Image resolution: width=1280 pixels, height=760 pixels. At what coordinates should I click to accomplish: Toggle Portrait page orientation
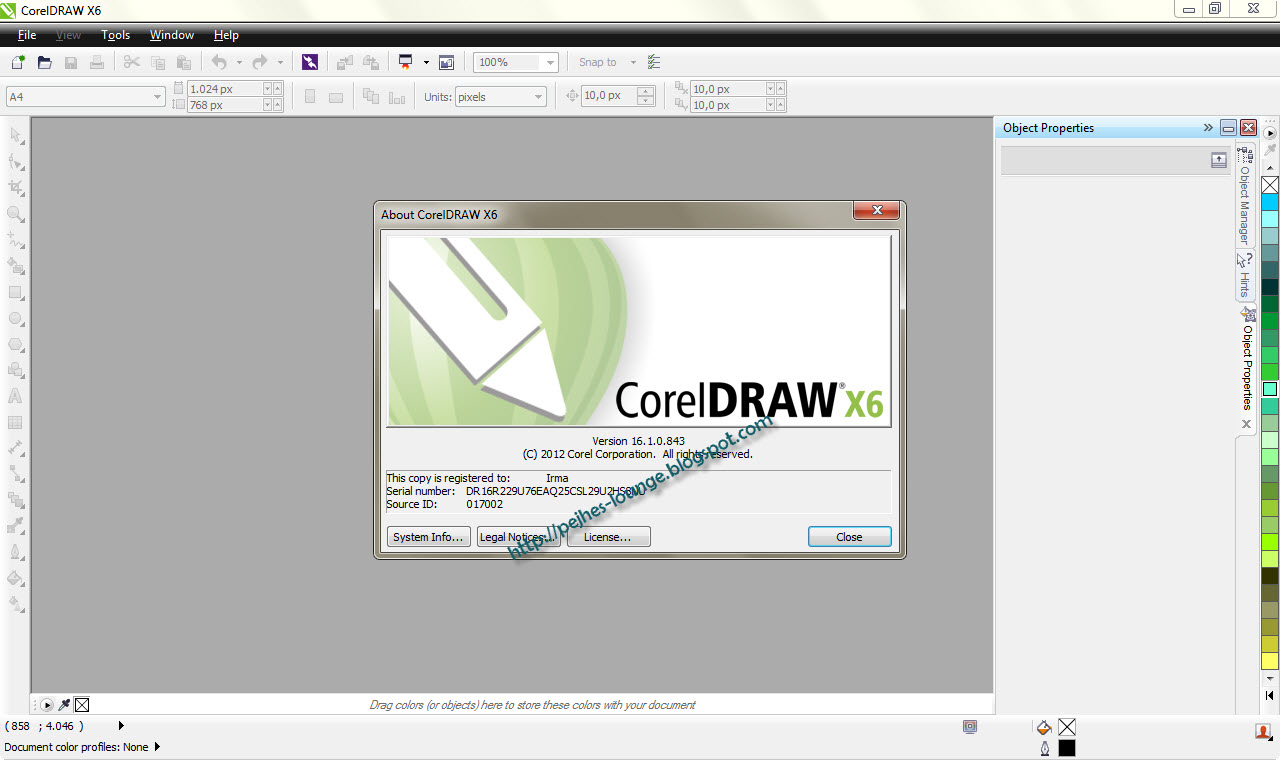point(310,97)
